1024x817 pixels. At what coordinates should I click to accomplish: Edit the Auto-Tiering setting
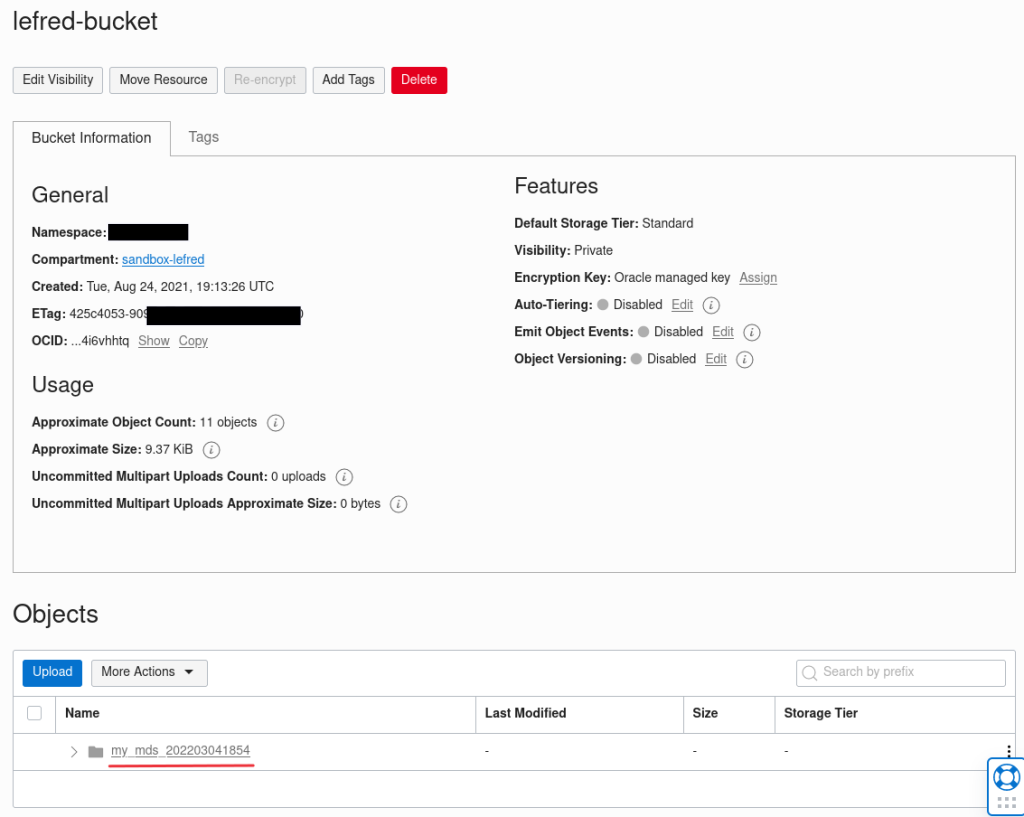point(682,305)
